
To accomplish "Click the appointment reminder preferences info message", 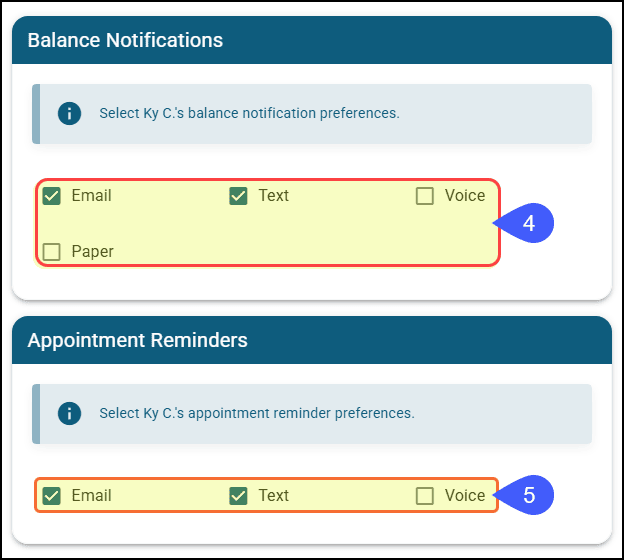I will (256, 413).
